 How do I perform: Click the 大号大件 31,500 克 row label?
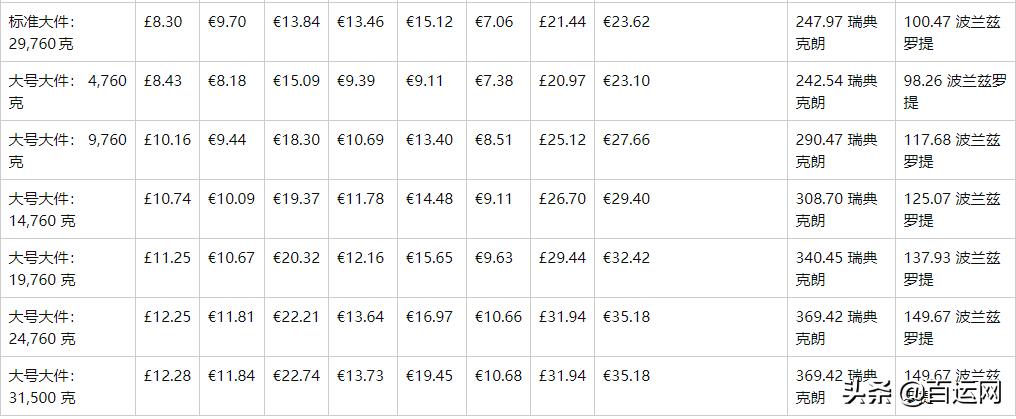pyautogui.click(x=42, y=386)
